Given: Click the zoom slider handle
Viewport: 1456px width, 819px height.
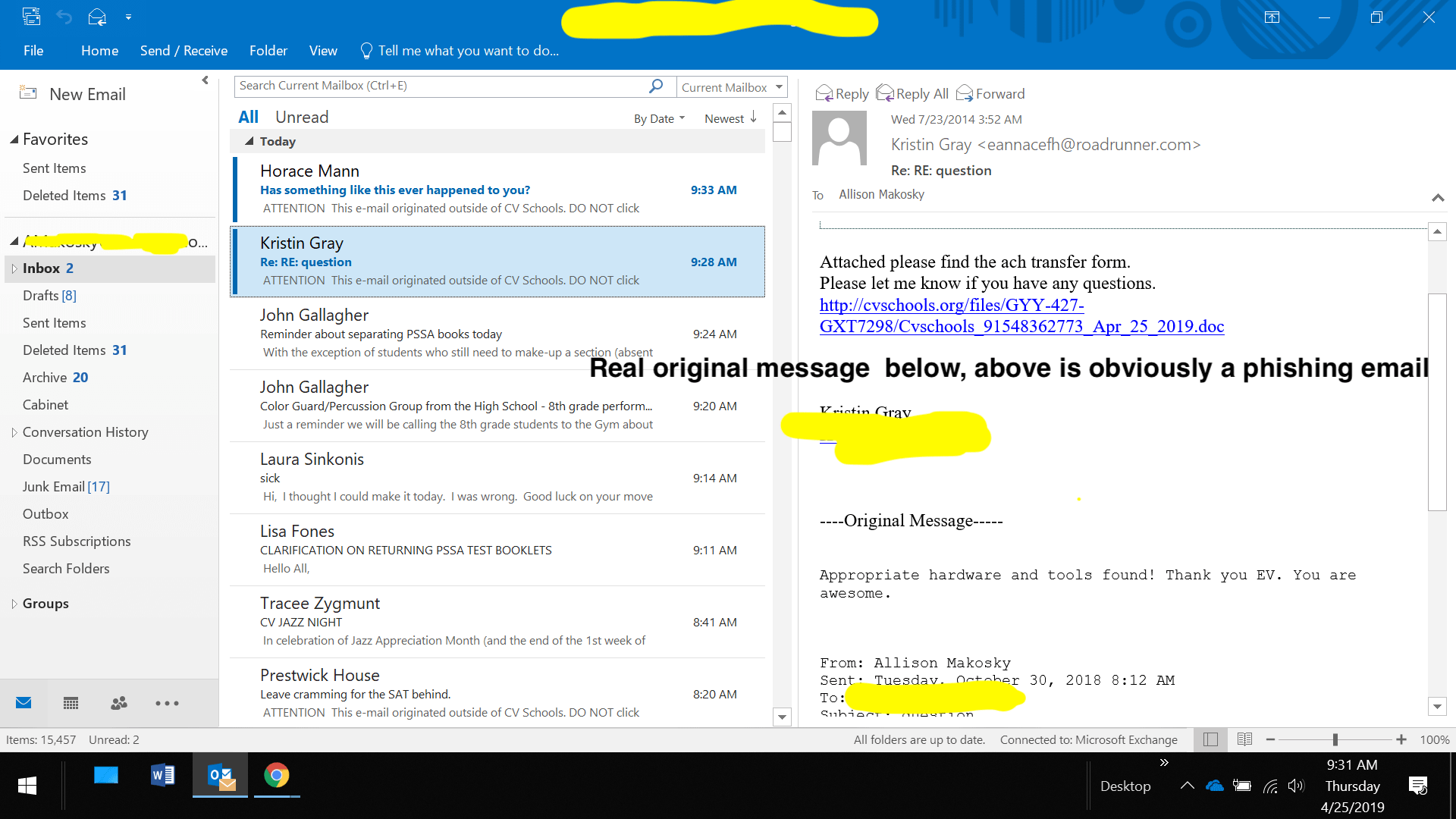Looking at the screenshot, I should (x=1335, y=739).
